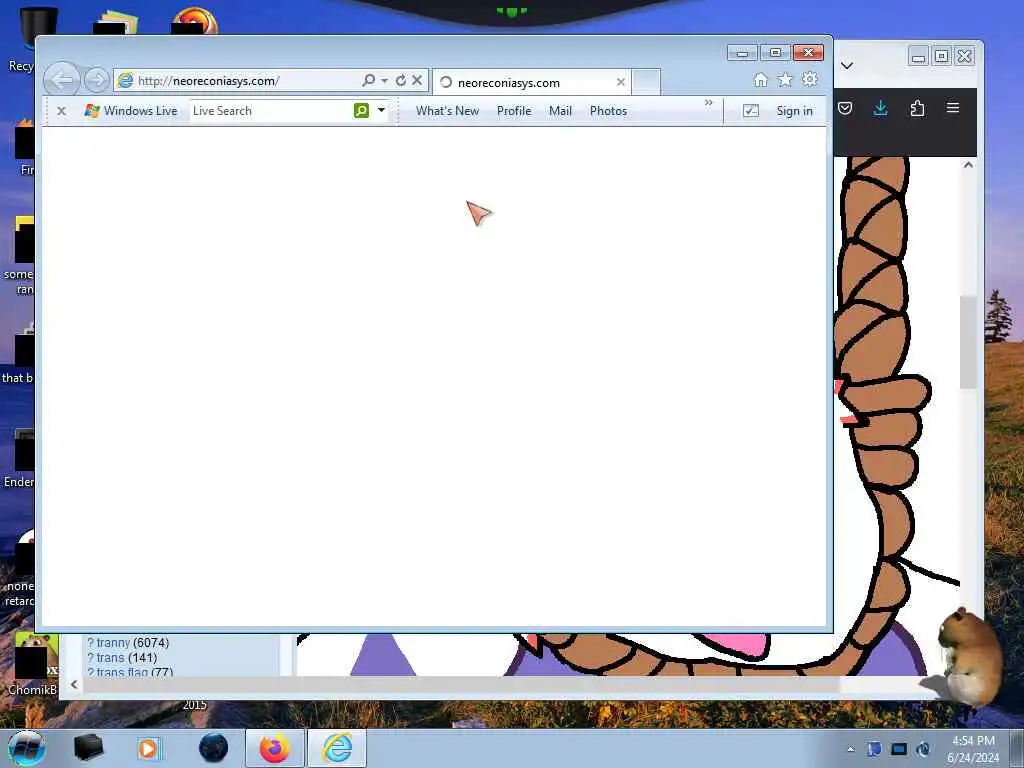Open the Windows Start menu
1024x768 pixels.
[27, 748]
